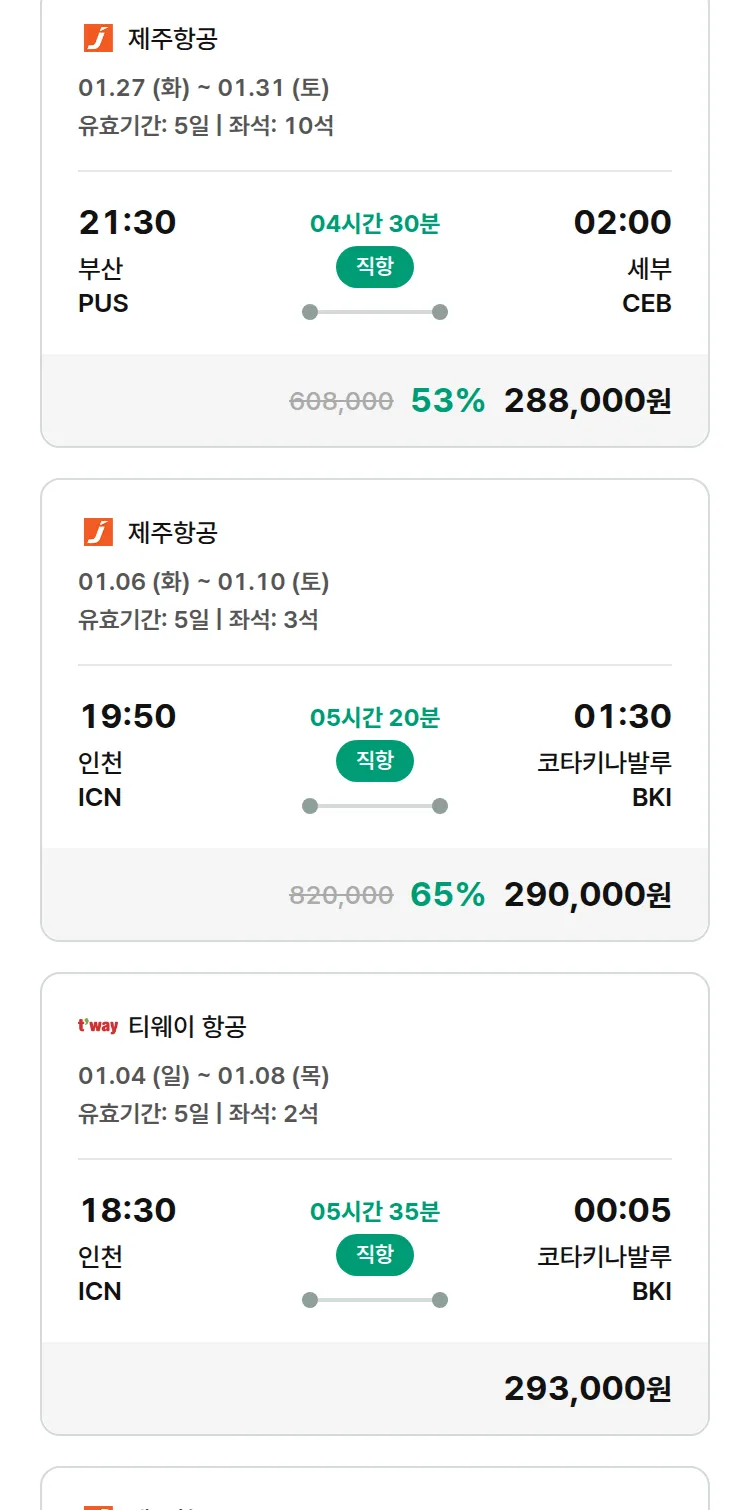The image size is (750, 1510).
Task: Click the 53% discount label
Action: 447,401
